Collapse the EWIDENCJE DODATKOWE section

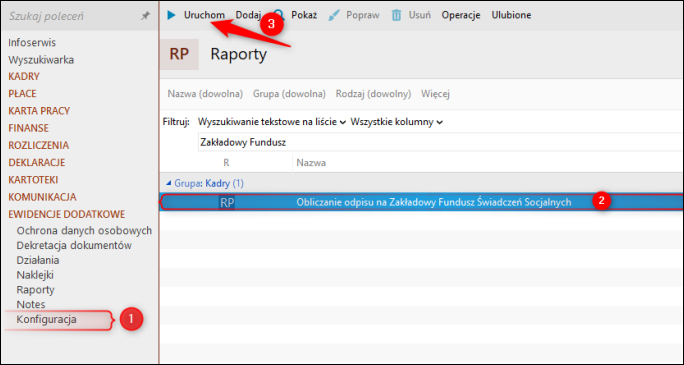click(66, 214)
